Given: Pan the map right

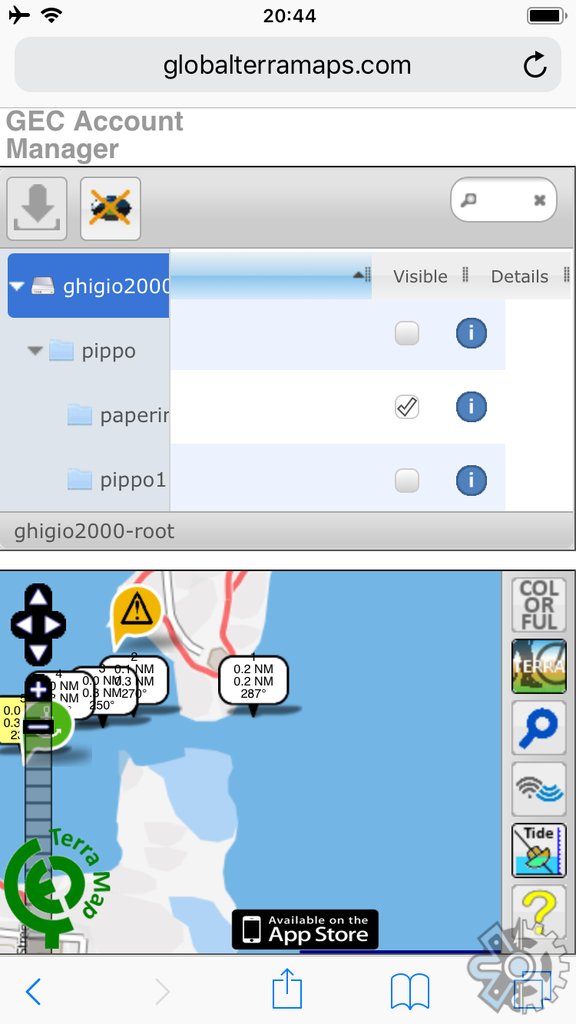Looking at the screenshot, I should pos(55,625).
